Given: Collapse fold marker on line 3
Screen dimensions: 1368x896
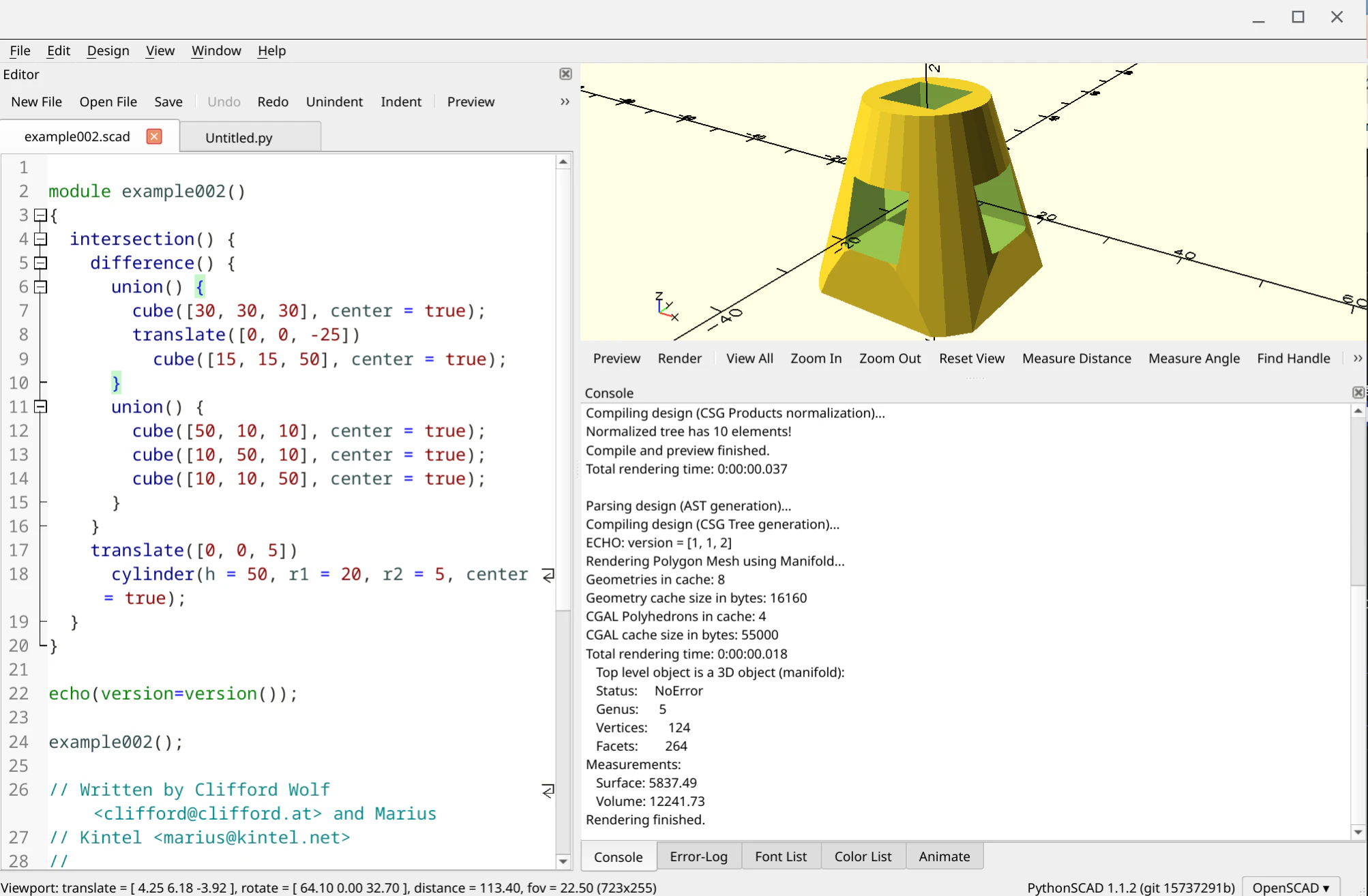Looking at the screenshot, I should tap(40, 215).
